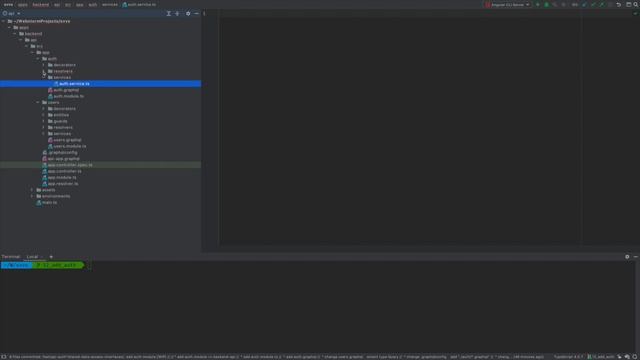This screenshot has width=640, height=360.
Task: Click the Run button in the top toolbar
Action: point(538,4)
